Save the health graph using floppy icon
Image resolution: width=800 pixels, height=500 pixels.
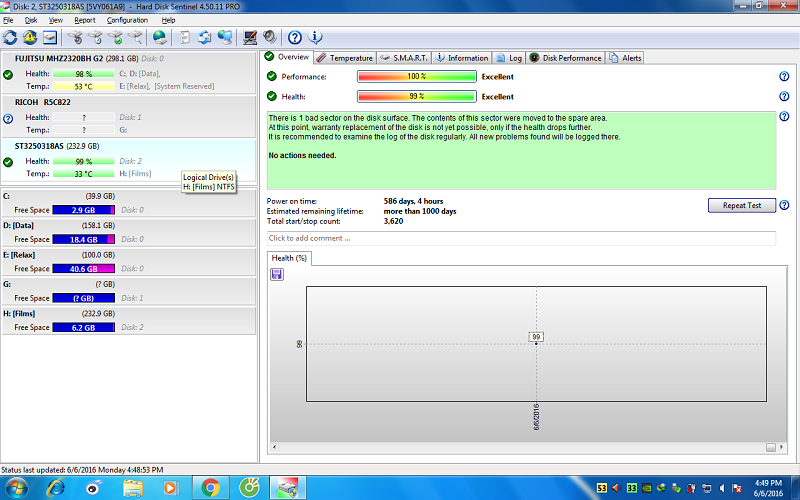click(277, 274)
